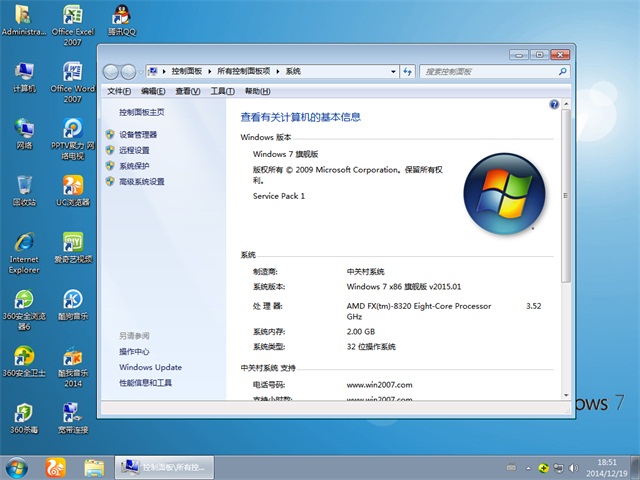Open the 计算机 desktop icon
This screenshot has height=480, width=640.
point(24,77)
